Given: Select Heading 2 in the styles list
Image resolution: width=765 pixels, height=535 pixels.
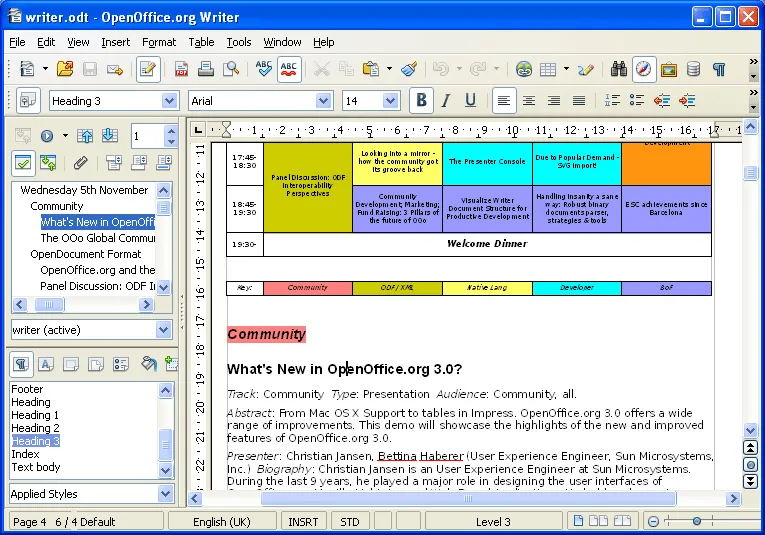Looking at the screenshot, I should 35,428.
